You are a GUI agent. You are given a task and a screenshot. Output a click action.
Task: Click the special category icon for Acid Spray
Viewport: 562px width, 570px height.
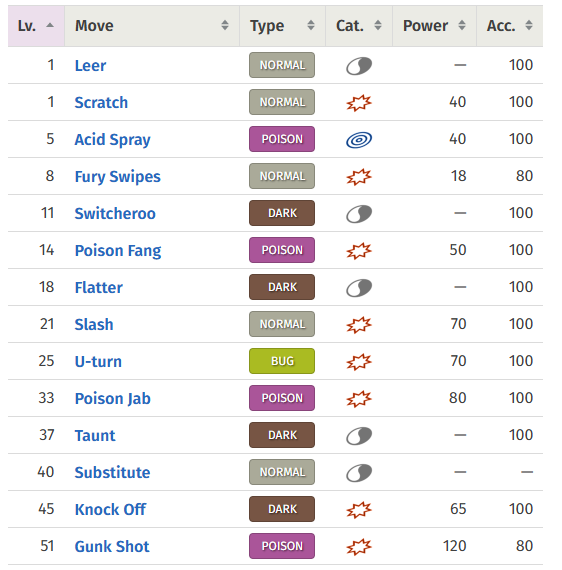point(359,140)
